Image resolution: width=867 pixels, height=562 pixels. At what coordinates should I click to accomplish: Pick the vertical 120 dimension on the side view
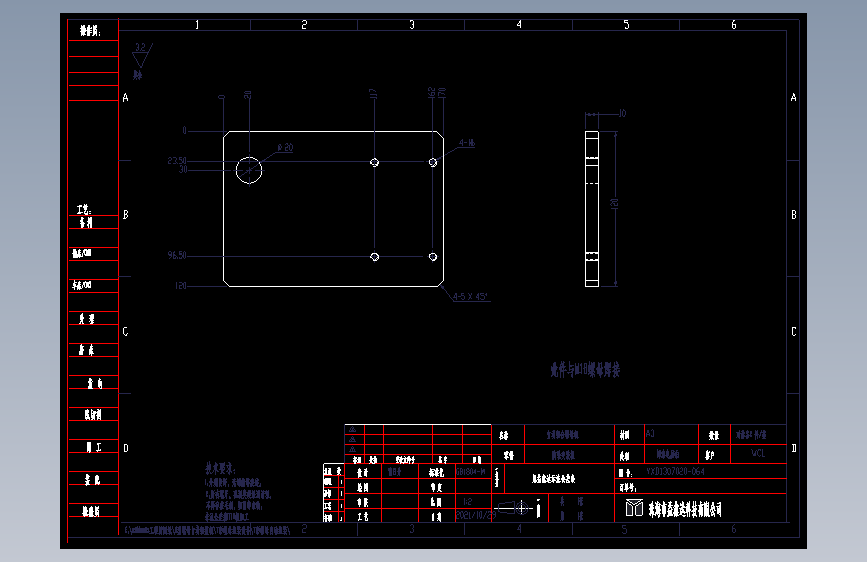[x=614, y=204]
